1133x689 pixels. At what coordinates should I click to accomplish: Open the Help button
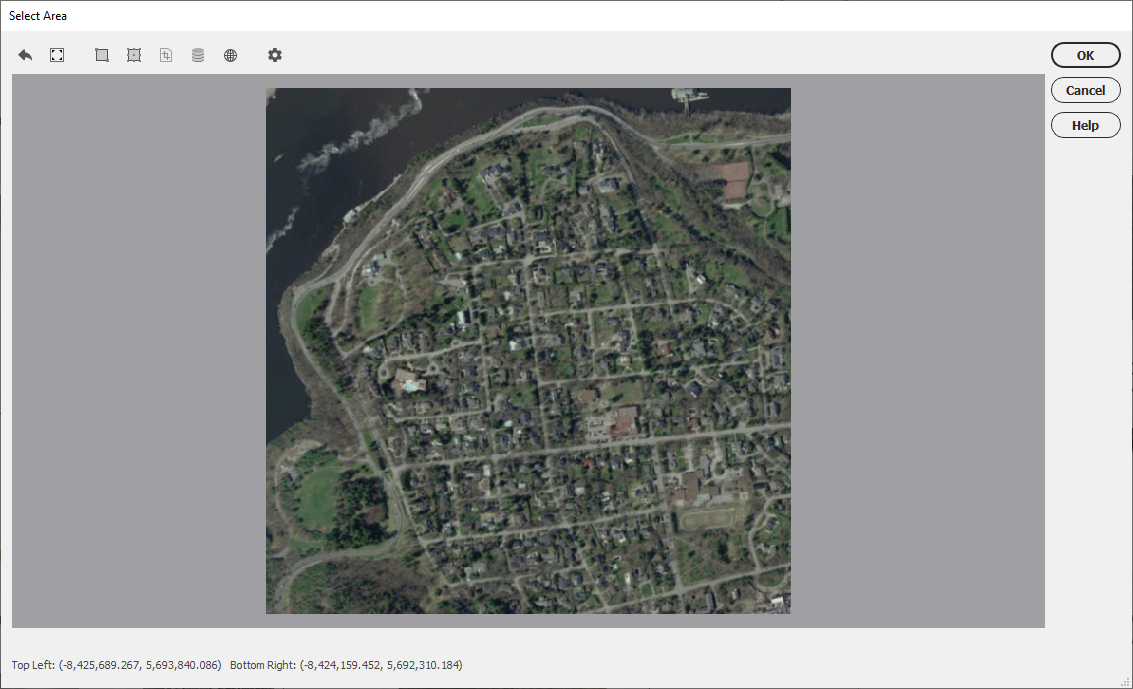coord(1085,125)
